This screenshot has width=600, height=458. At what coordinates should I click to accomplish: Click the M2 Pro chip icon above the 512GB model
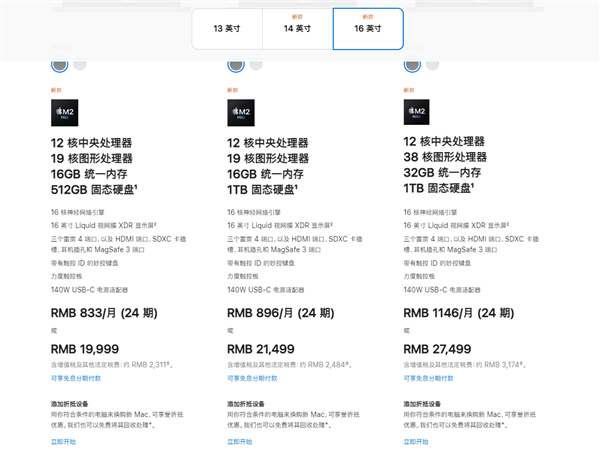click(63, 111)
